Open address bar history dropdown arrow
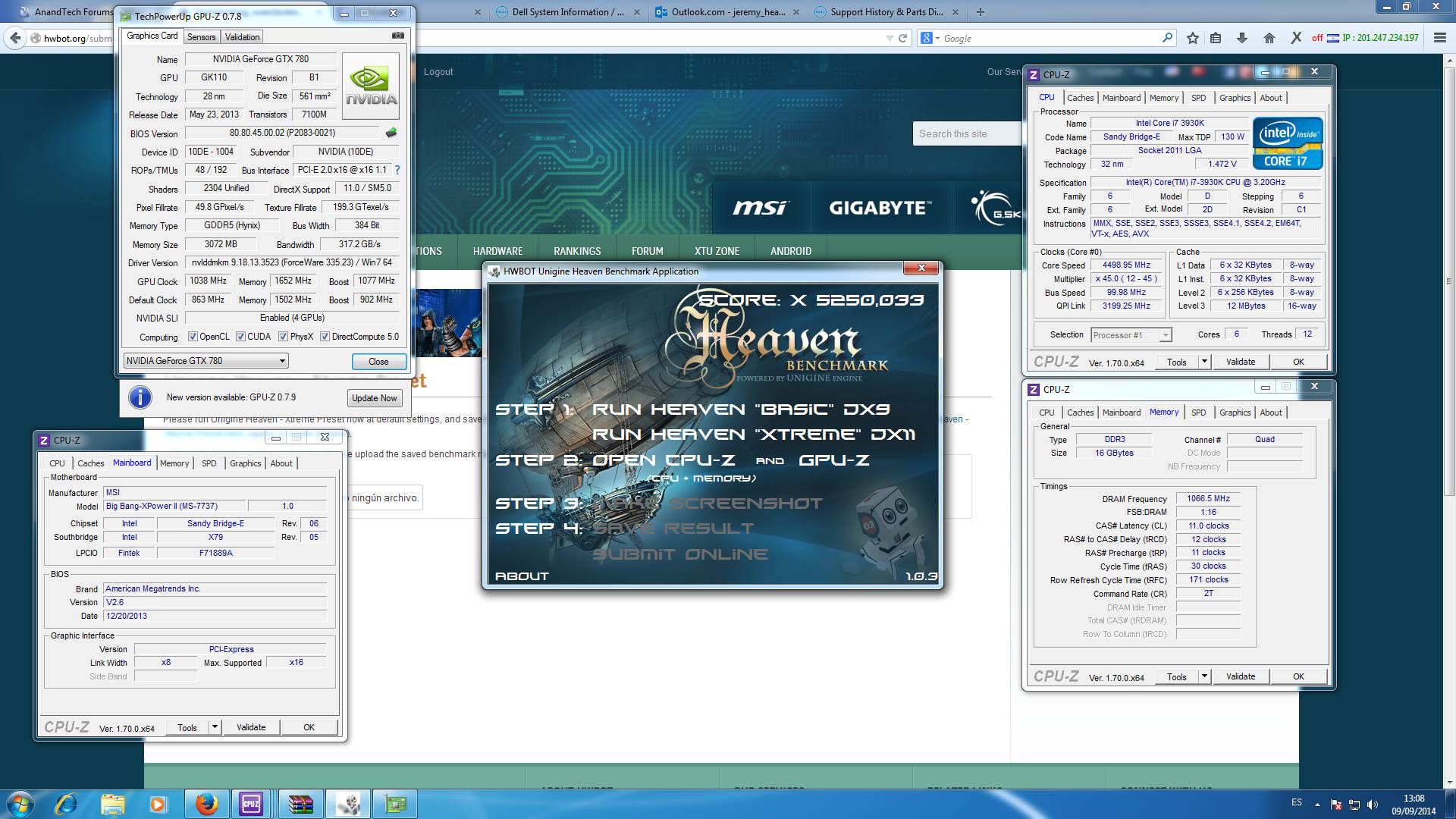Screen dimensions: 1456x819 coord(889,38)
